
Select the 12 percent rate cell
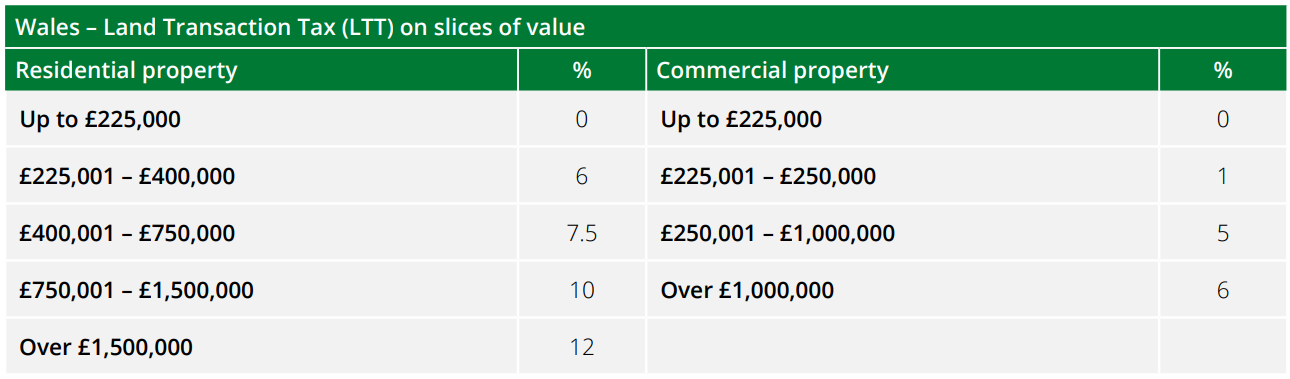pyautogui.click(x=581, y=347)
